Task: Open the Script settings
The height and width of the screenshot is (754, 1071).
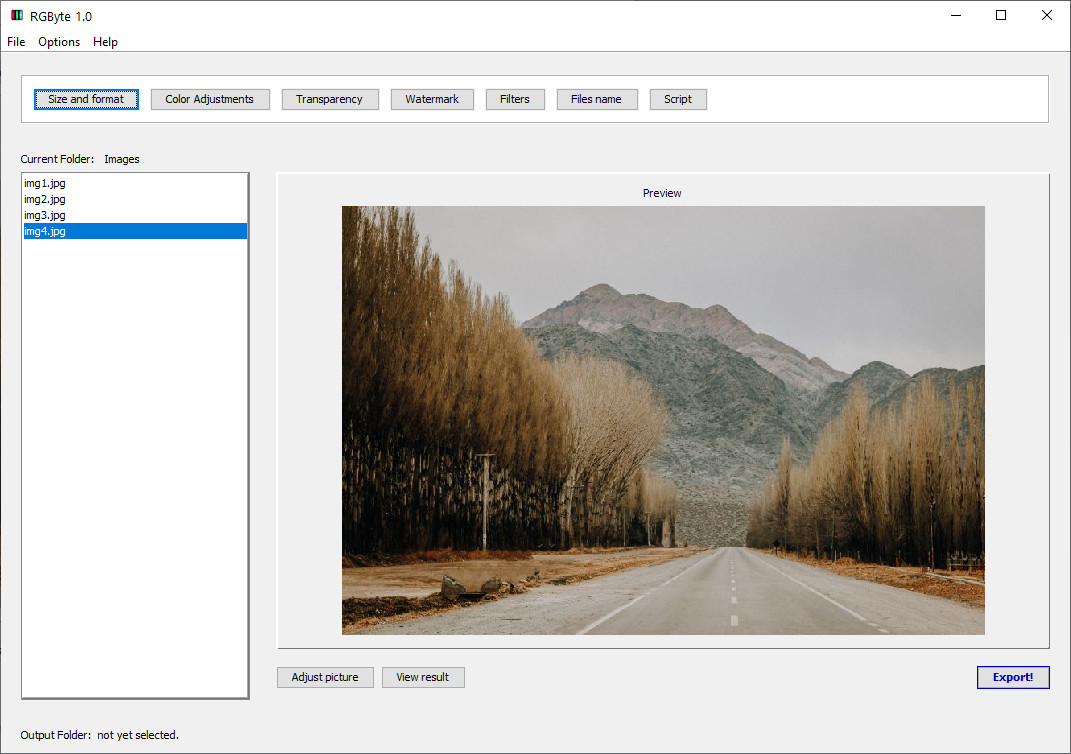Action: pyautogui.click(x=678, y=99)
